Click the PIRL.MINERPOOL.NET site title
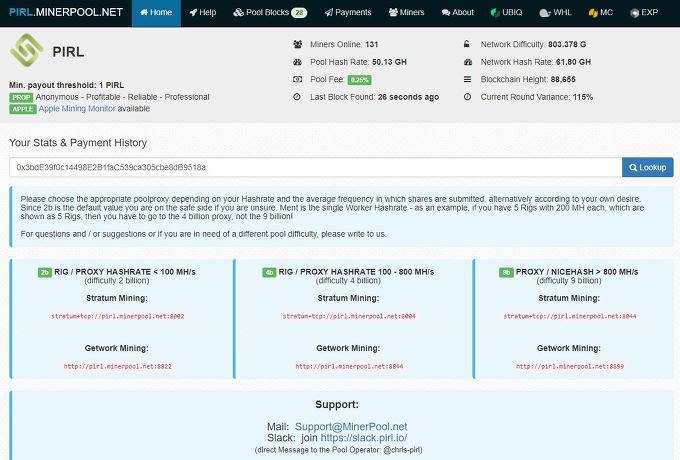The width and height of the screenshot is (680, 460). pyautogui.click(x=66, y=12)
